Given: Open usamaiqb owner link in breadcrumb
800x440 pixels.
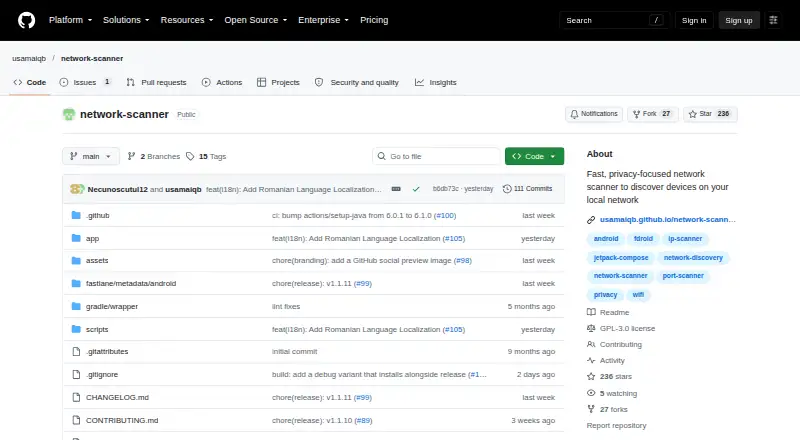Looking at the screenshot, I should tap(29, 58).
